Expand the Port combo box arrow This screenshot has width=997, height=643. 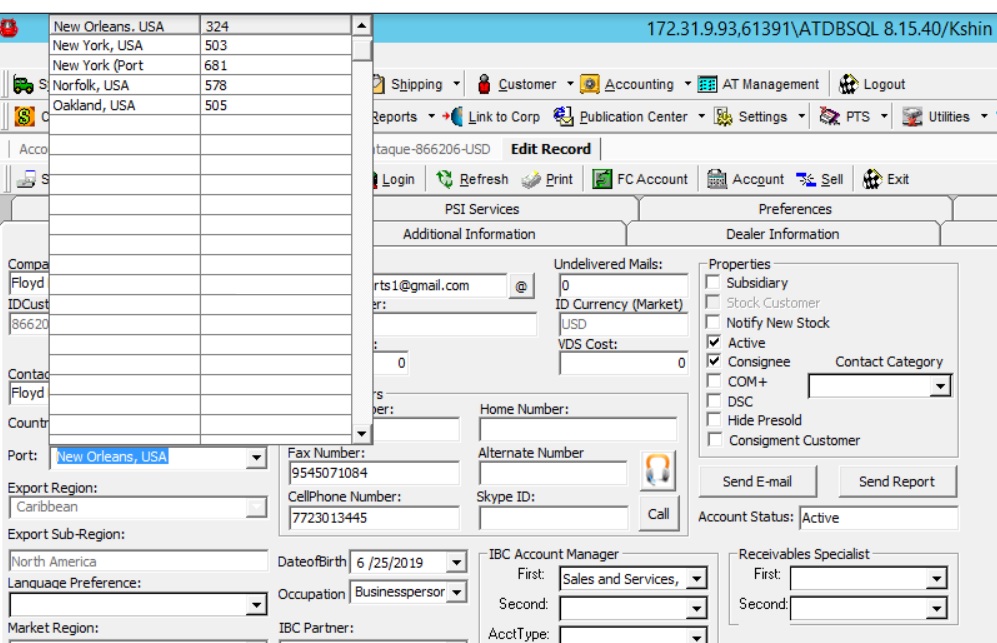click(x=256, y=457)
